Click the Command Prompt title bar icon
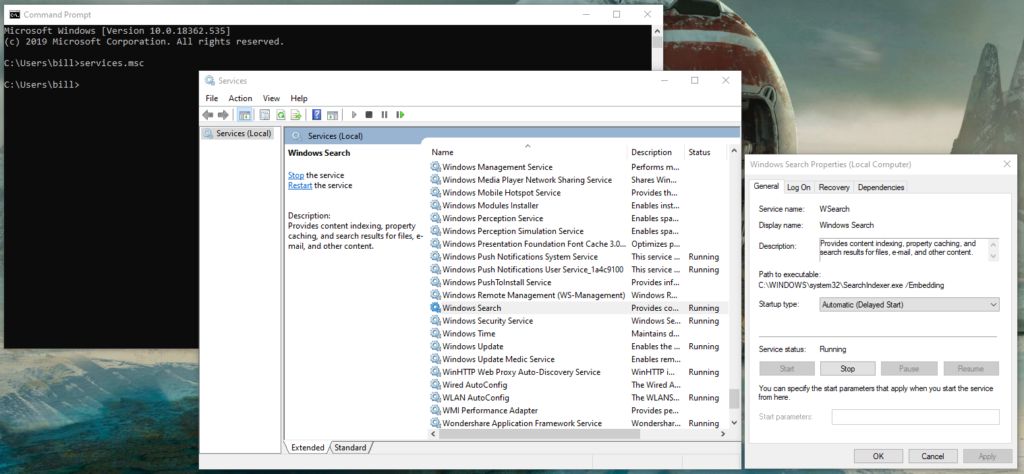The image size is (1024, 474). [x=14, y=14]
